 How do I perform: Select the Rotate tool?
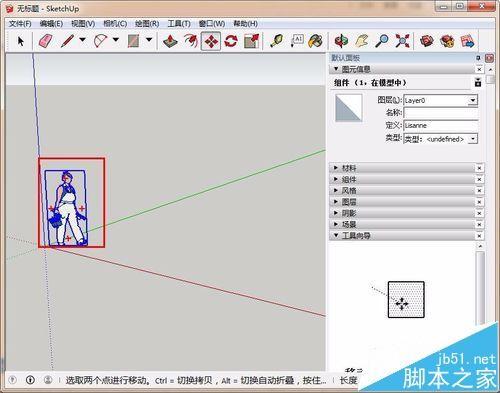(231, 41)
